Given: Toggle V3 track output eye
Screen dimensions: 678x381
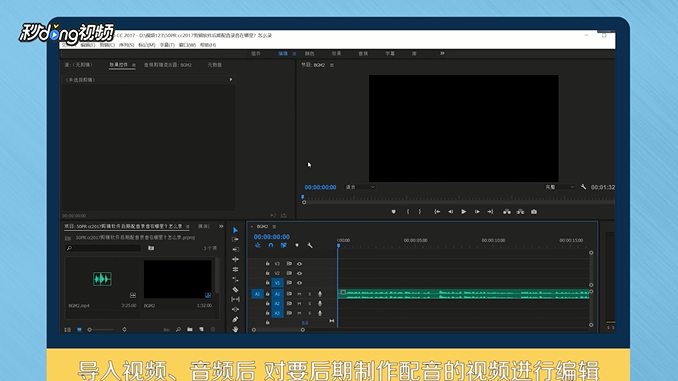Looking at the screenshot, I should pos(299,263).
